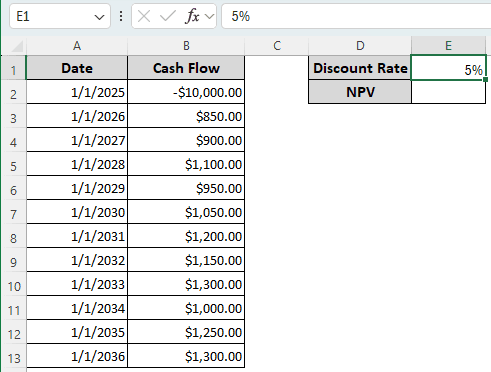Click the Select All corner triangle
Viewport: 491px width, 372px height.
click(17, 46)
